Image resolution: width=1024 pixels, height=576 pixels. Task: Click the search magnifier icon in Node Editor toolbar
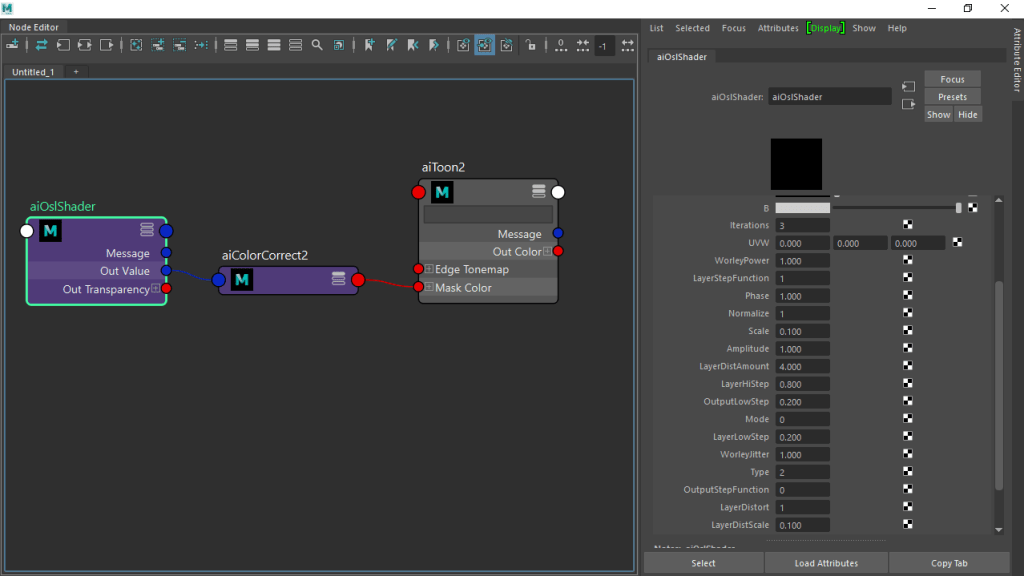pos(317,45)
